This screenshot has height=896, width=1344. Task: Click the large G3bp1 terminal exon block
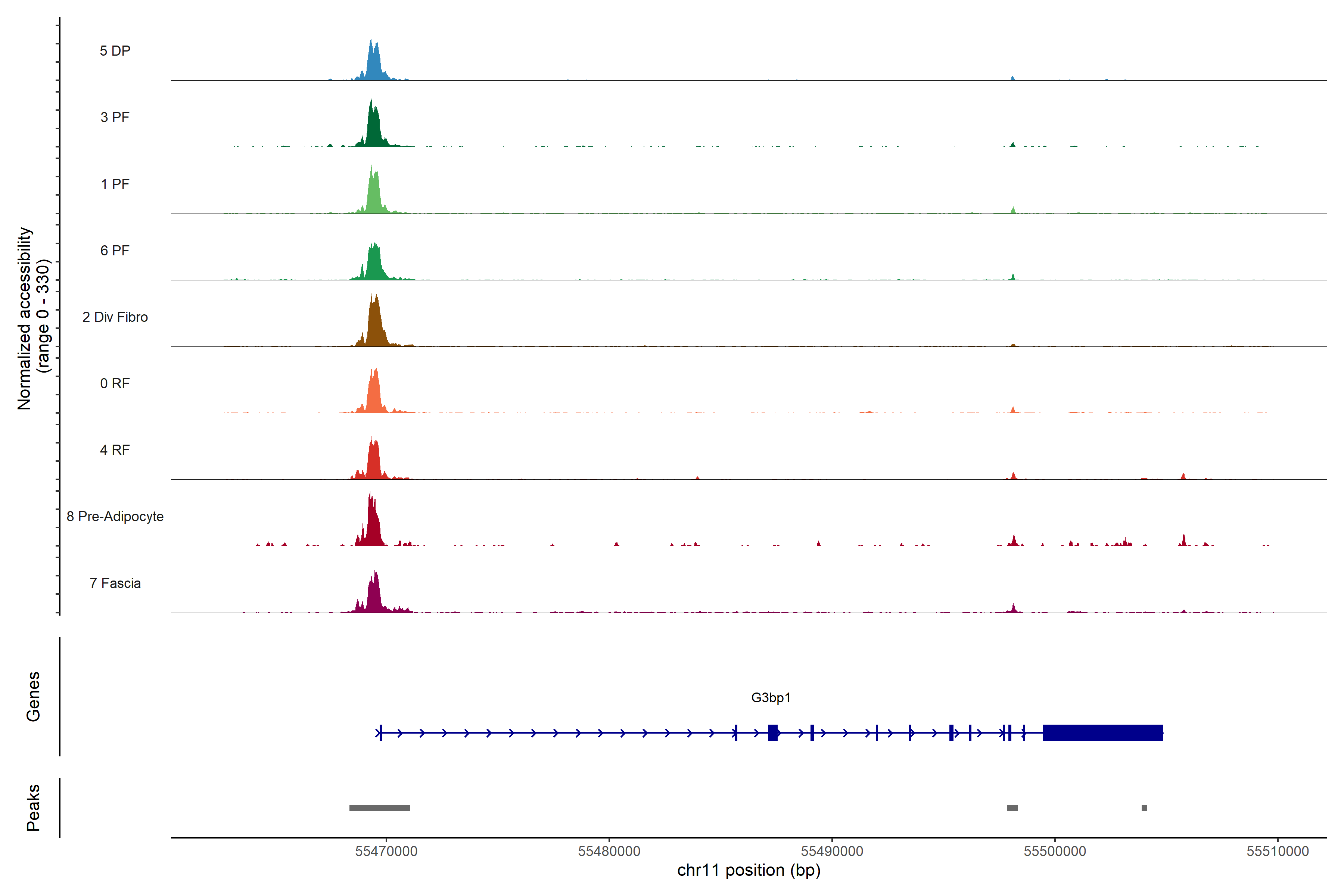point(1102,732)
